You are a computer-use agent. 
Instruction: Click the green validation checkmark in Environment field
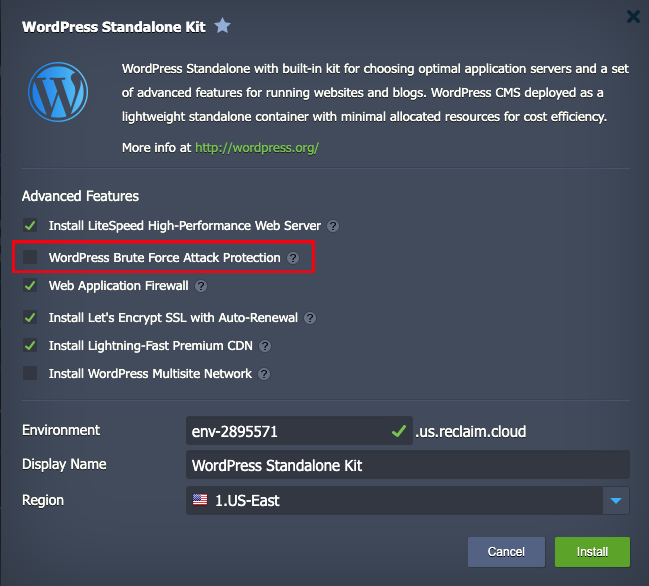tap(399, 431)
